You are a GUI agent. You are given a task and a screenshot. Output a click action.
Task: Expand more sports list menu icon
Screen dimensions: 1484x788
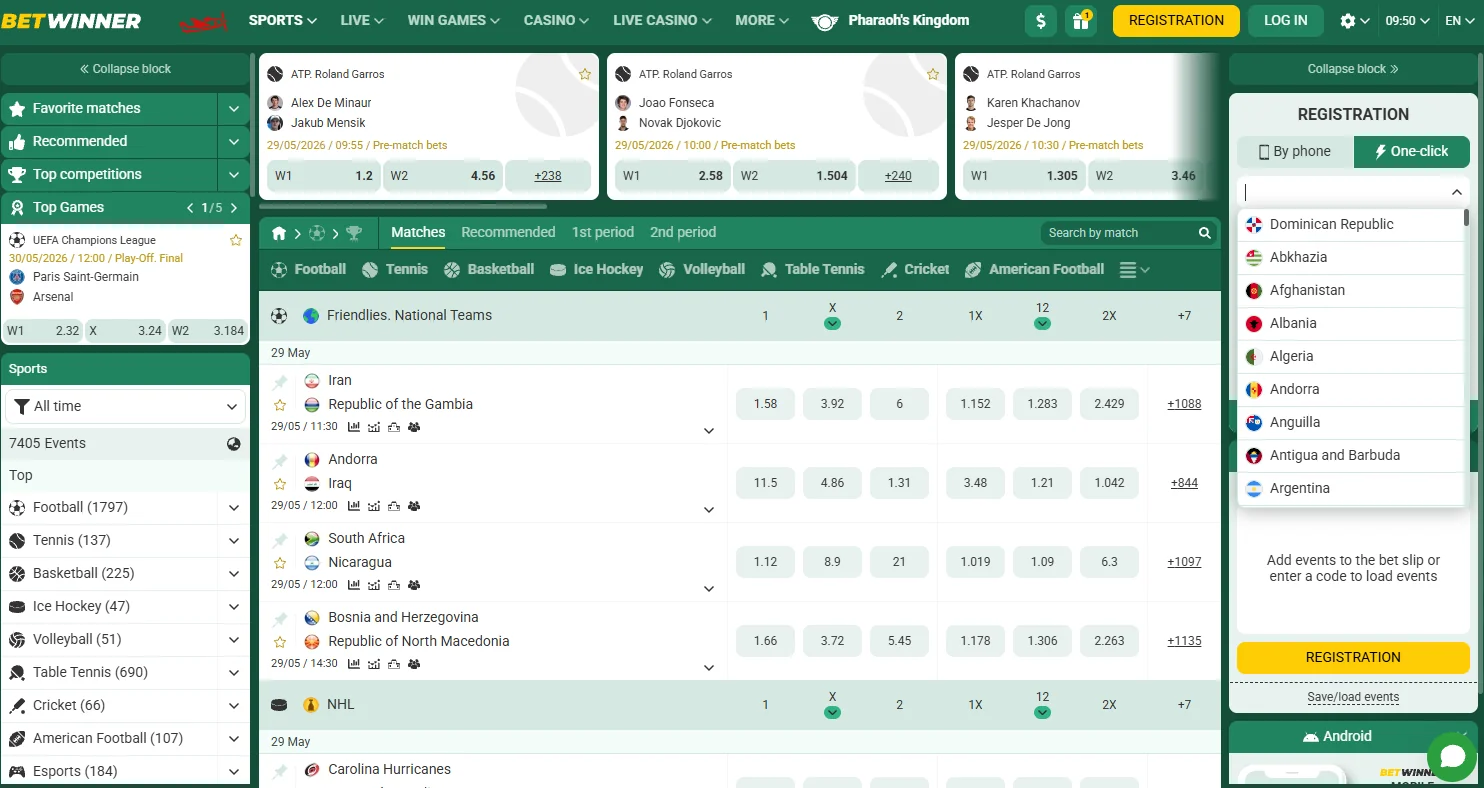point(1135,269)
